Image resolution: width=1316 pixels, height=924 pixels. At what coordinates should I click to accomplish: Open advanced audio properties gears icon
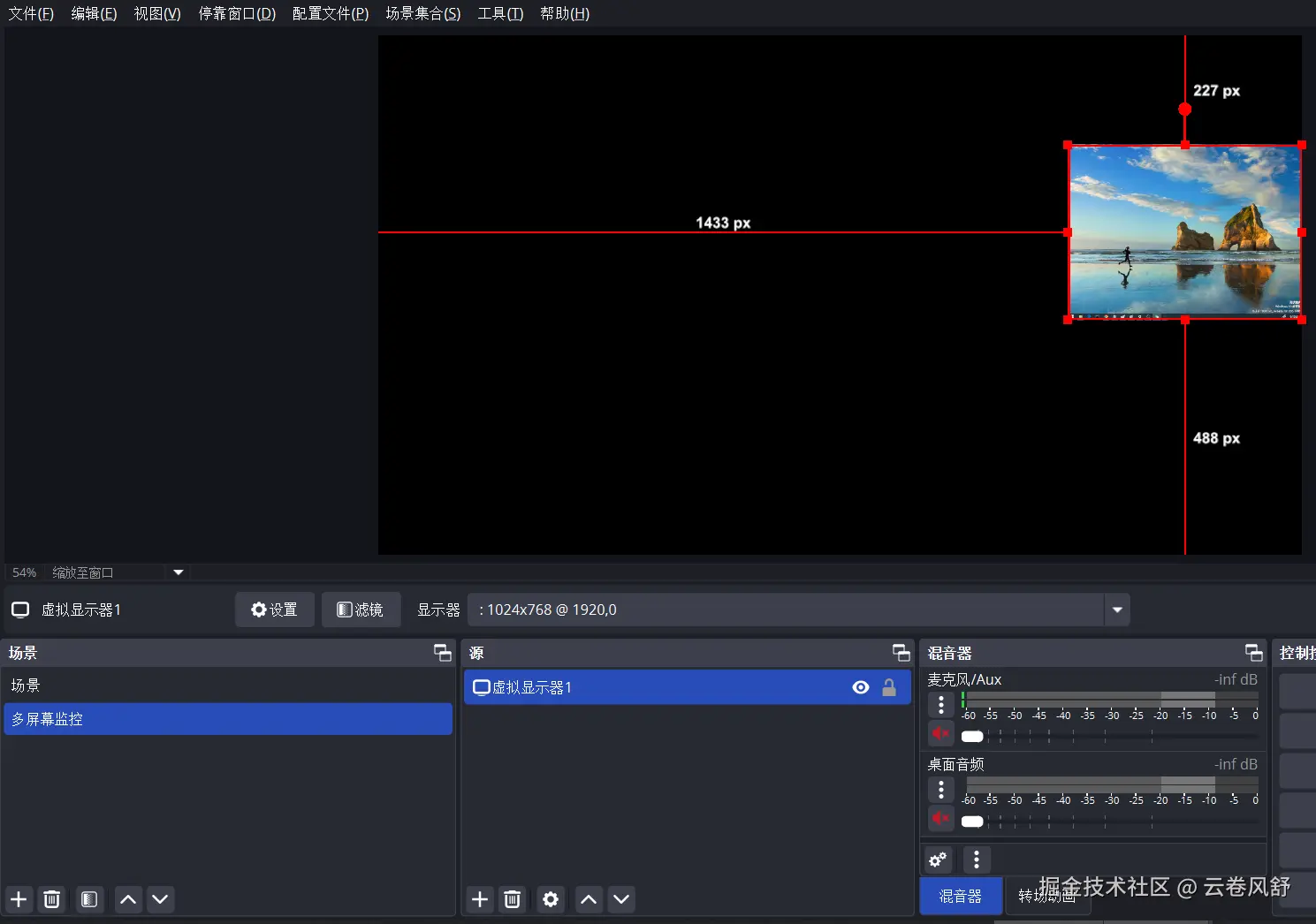[x=938, y=859]
